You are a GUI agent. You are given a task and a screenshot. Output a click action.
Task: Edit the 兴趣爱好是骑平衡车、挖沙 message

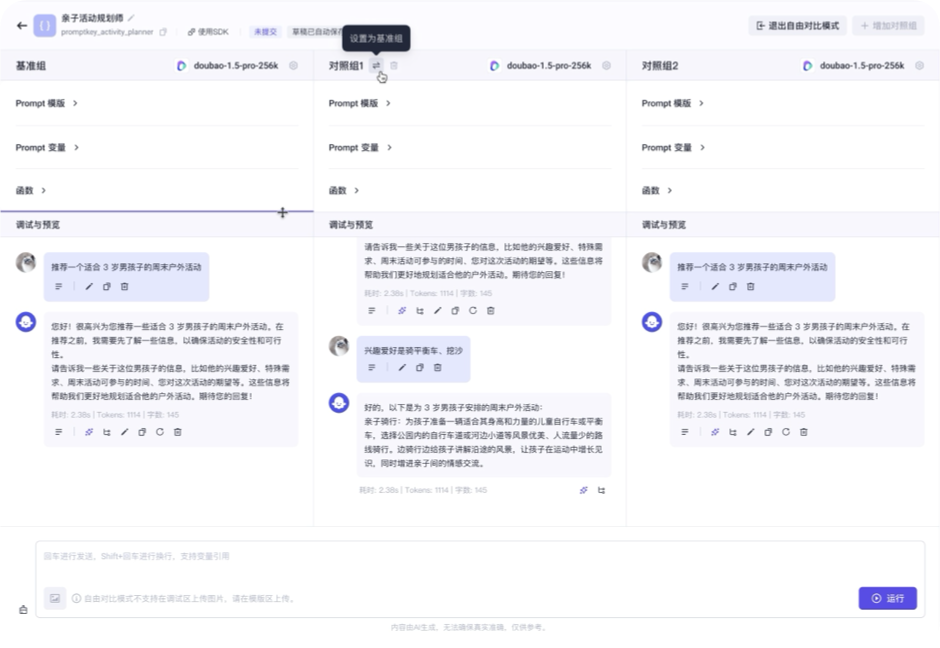click(x=402, y=367)
